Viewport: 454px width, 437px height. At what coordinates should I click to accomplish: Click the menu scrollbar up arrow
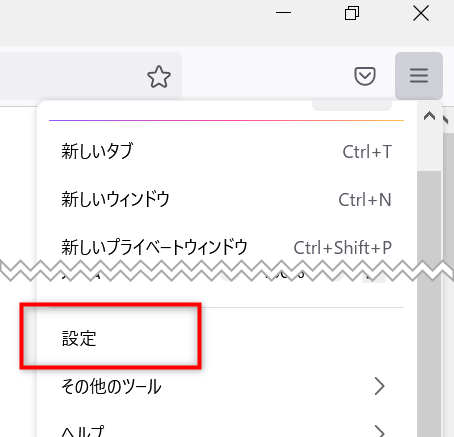(x=429, y=116)
